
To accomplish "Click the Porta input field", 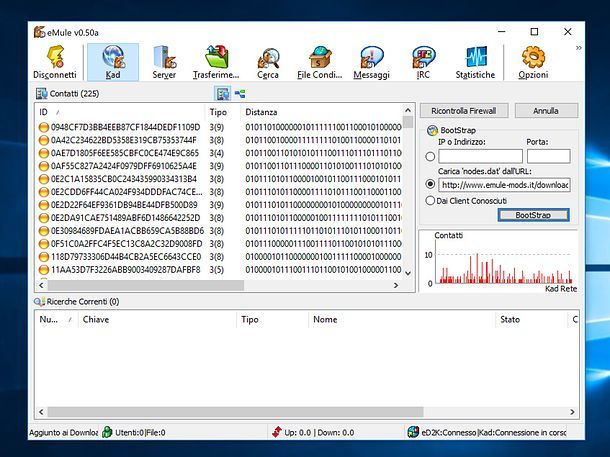I will 548,157.
